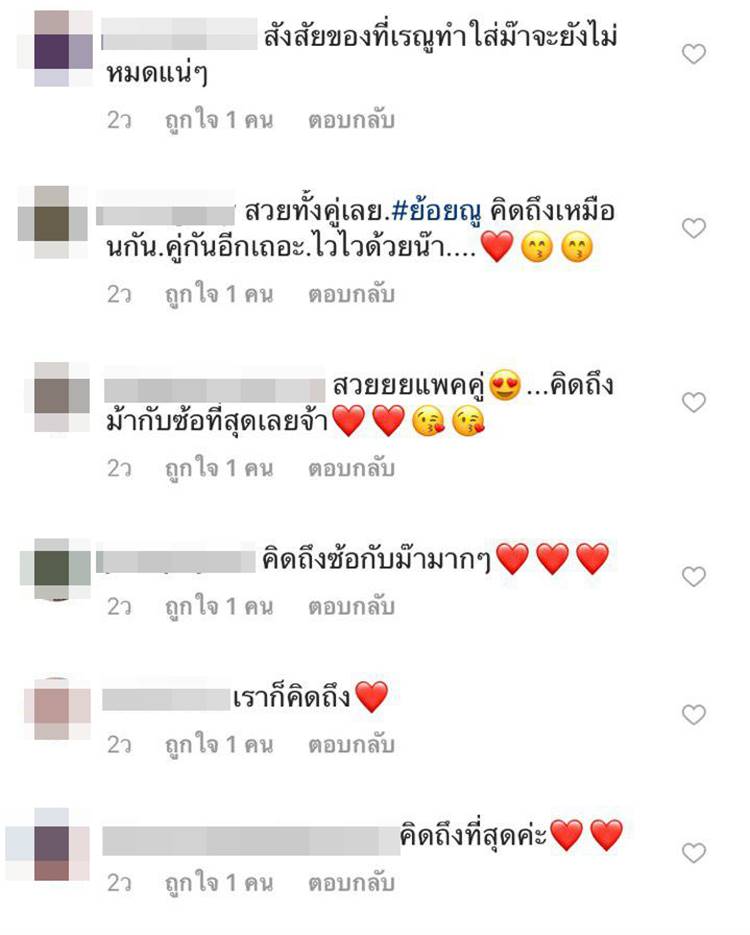Reply to the สวยยยแพคคู่ comment
Viewport: 750px width, 935px height.
pyautogui.click(x=351, y=469)
